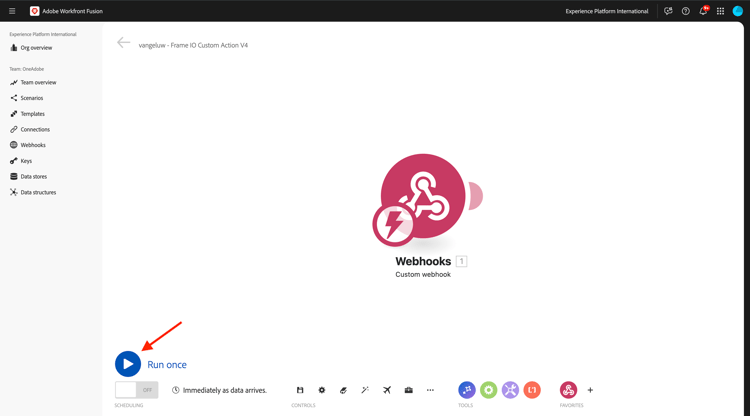Click the Notes icon in controls
Screen dimensions: 750x416
[343, 390]
